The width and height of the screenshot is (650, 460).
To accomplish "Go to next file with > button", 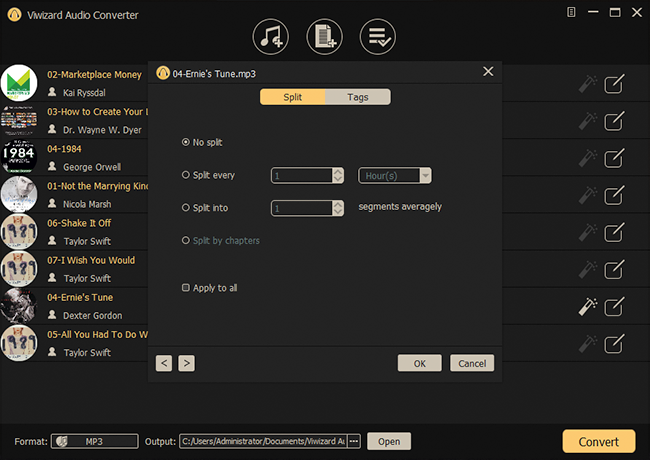I will tap(187, 363).
